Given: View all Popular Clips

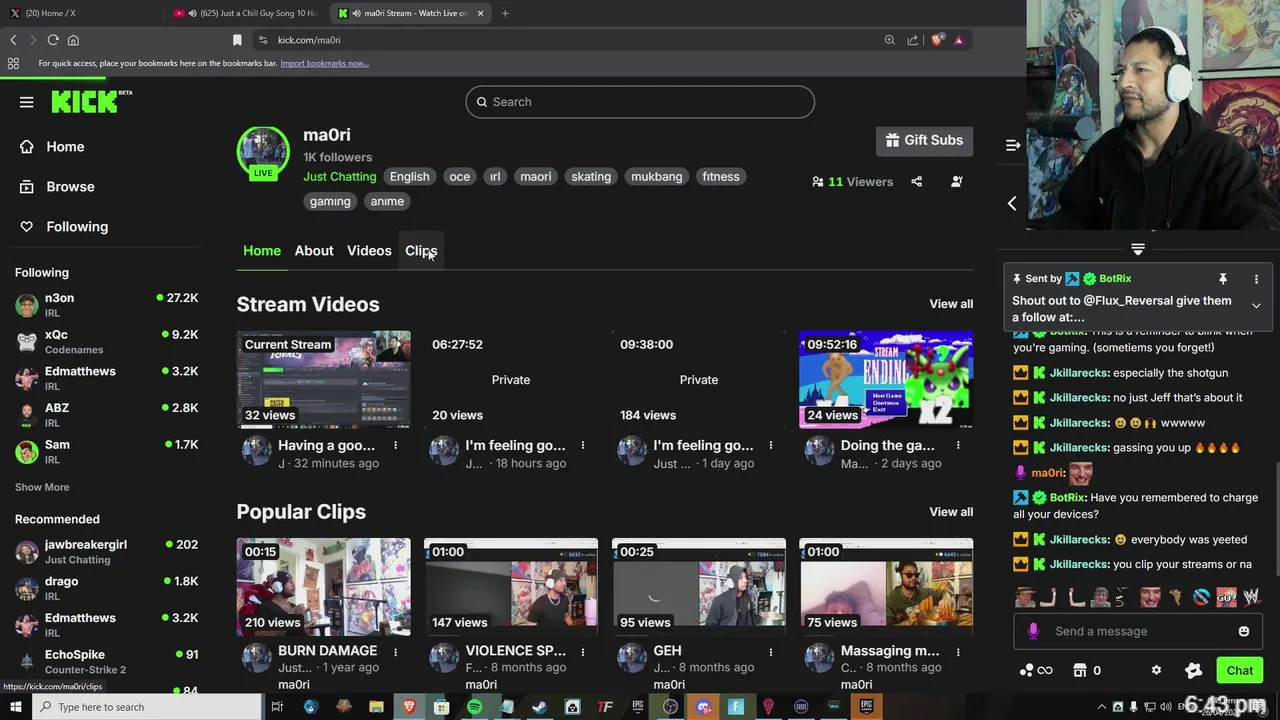Looking at the screenshot, I should (951, 512).
